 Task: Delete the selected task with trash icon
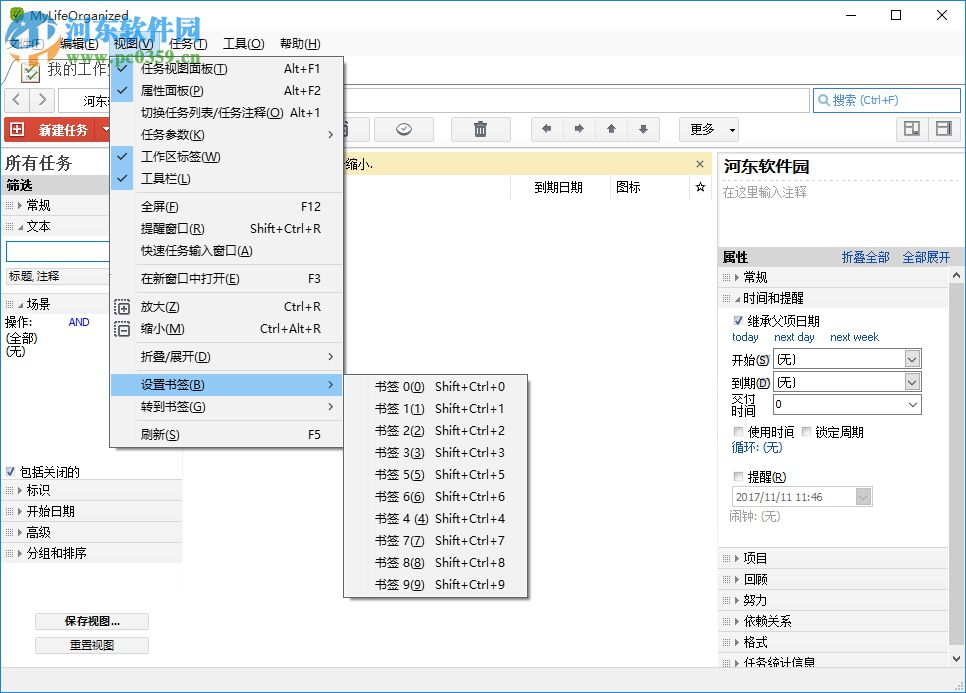click(480, 129)
